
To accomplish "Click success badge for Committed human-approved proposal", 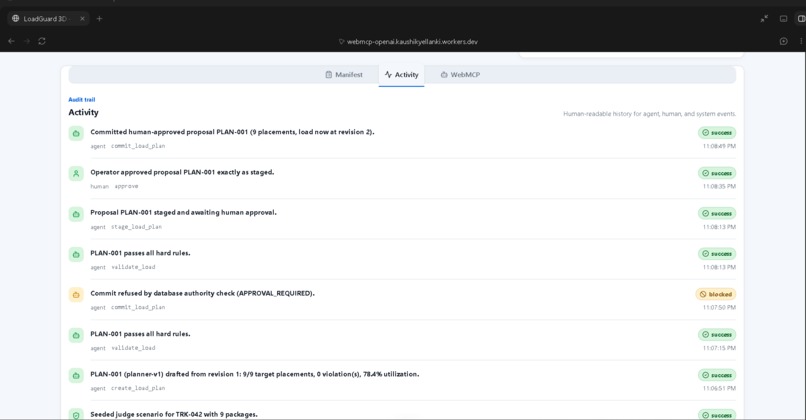I will tap(717, 133).
